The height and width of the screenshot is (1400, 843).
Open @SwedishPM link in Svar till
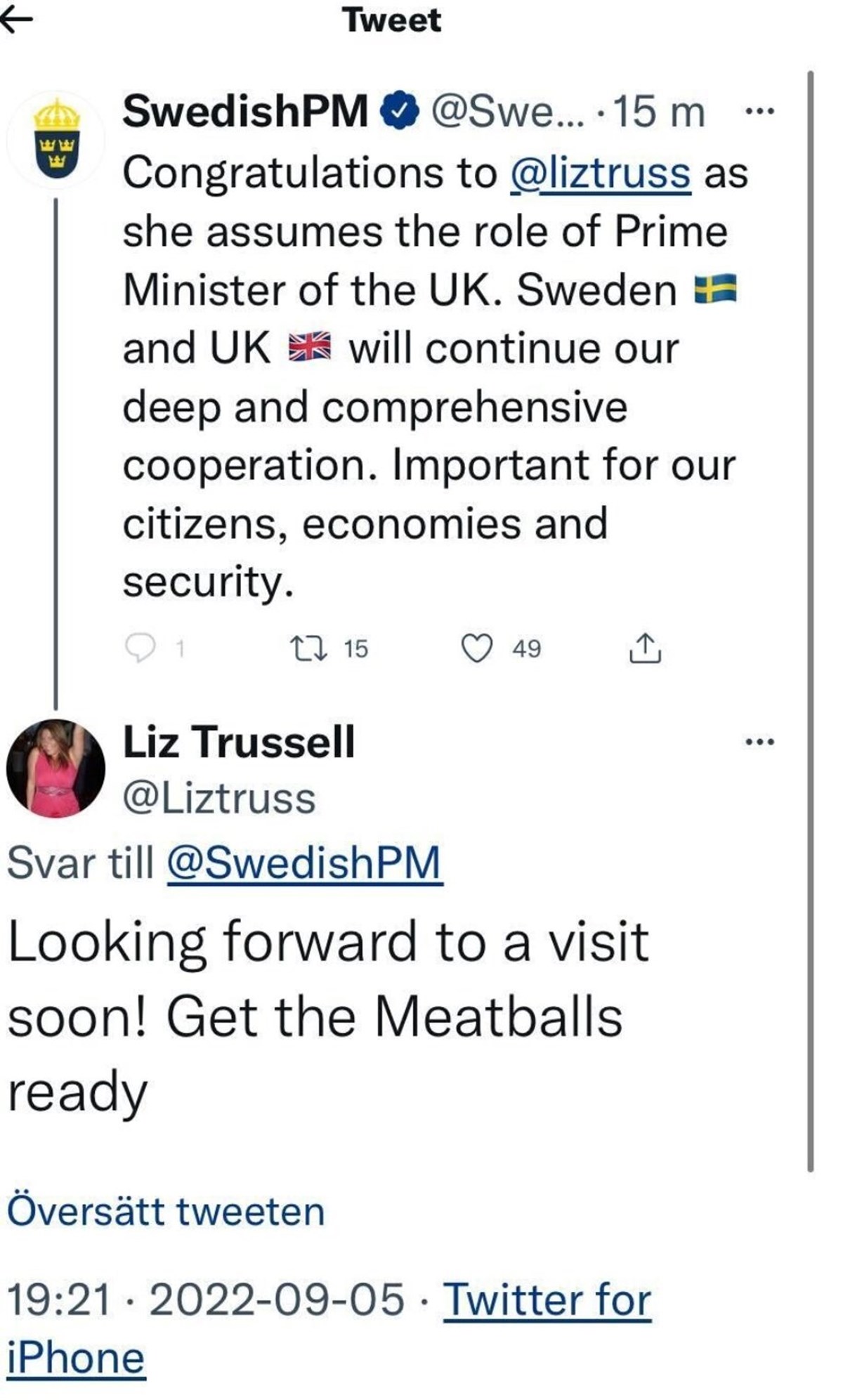pos(305,863)
